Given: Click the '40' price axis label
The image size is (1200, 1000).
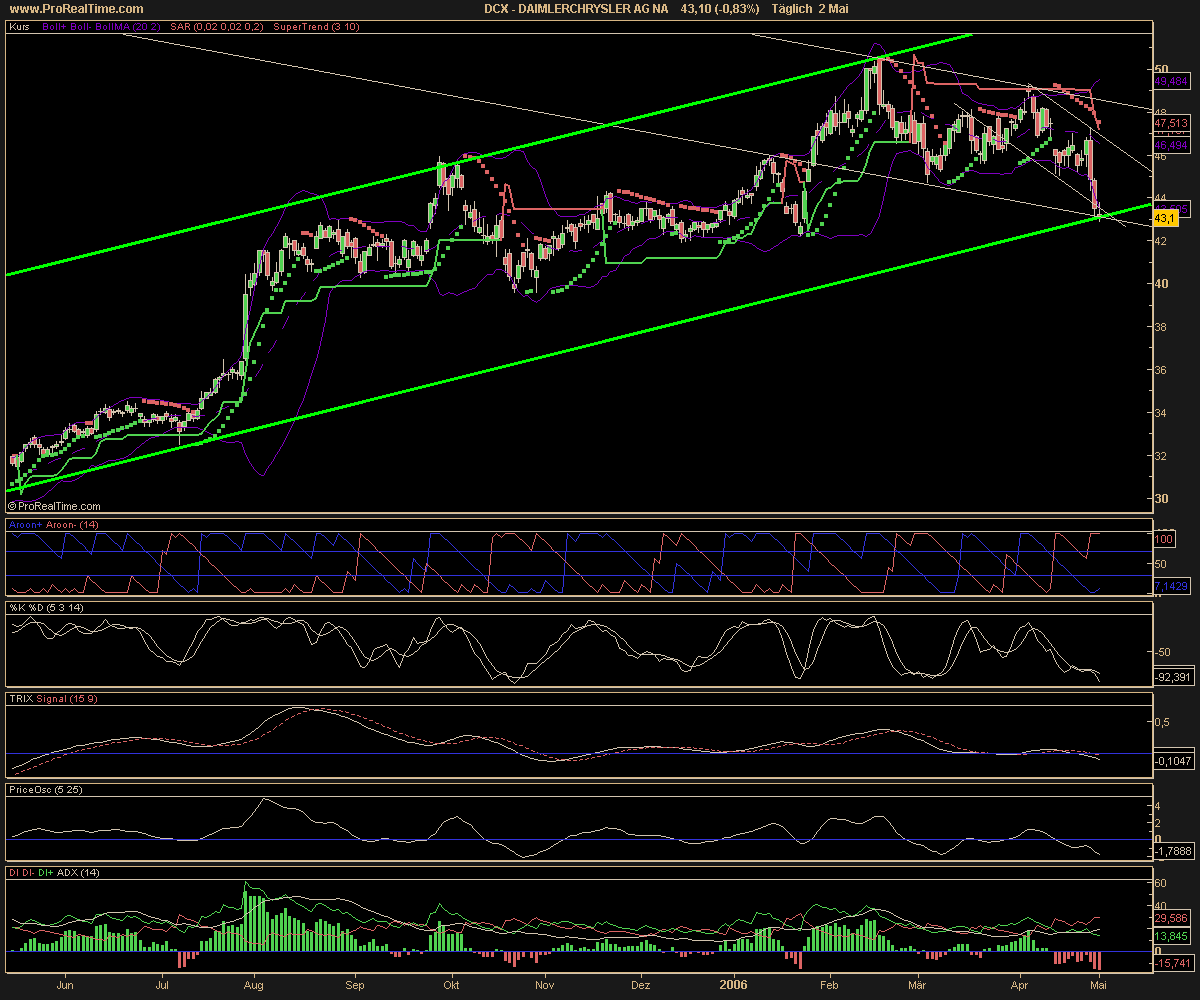Looking at the screenshot, I should tap(1161, 284).
